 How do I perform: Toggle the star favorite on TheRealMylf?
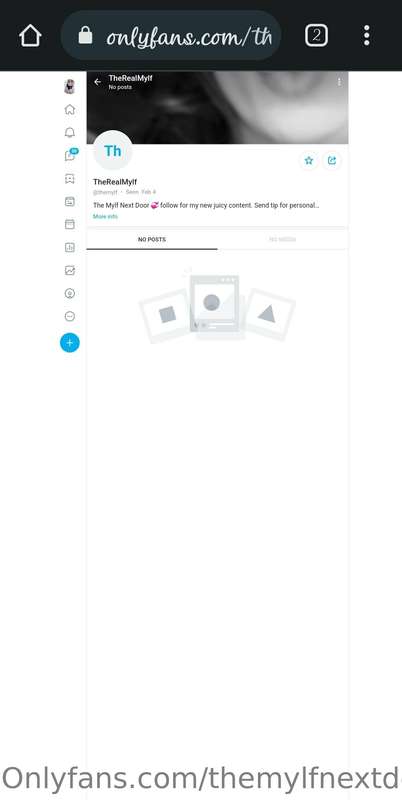click(309, 161)
